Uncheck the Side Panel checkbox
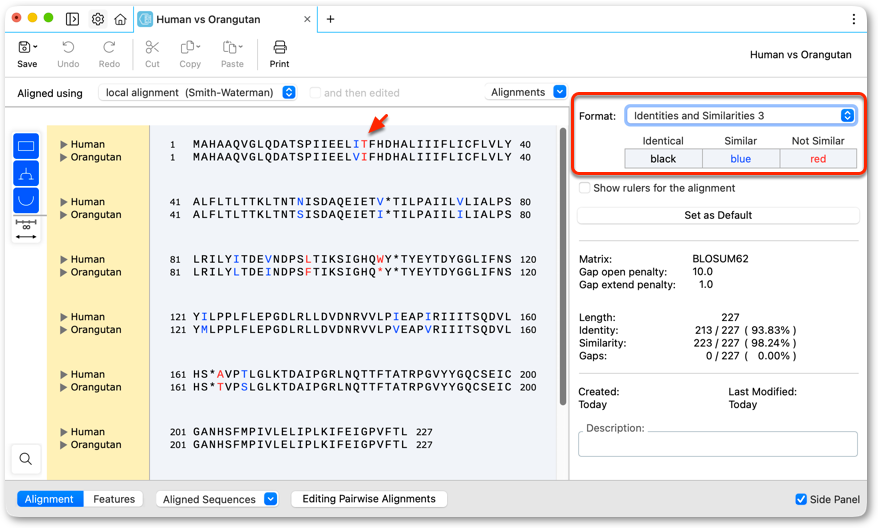 tap(801, 499)
